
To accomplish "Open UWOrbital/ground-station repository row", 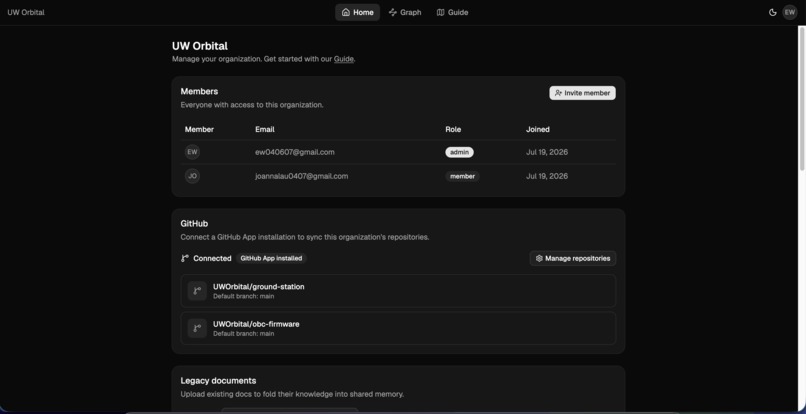I will point(398,291).
